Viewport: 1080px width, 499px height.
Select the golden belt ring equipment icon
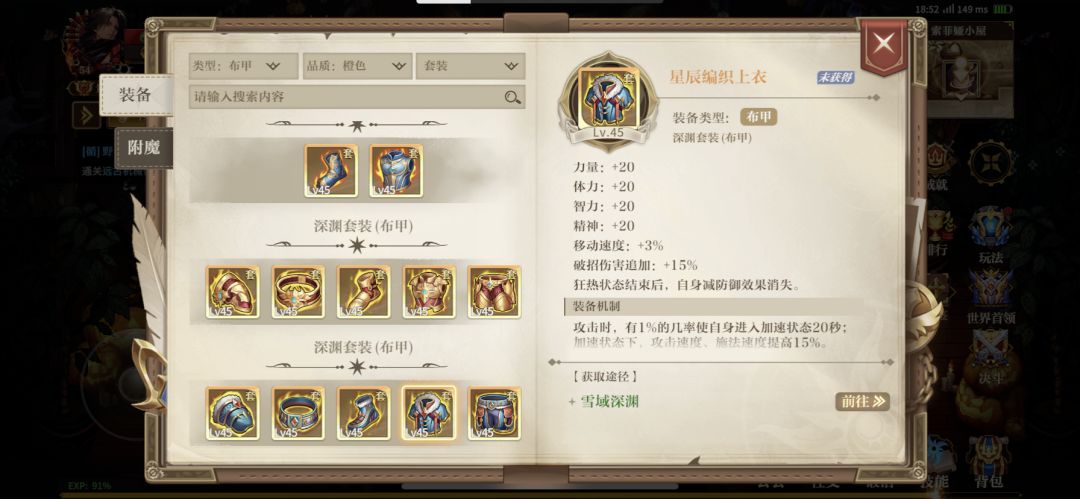(298, 292)
